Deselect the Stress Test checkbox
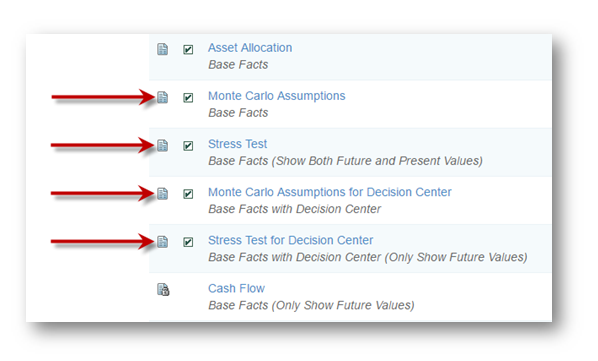This screenshot has height=361, width=598. (x=188, y=146)
